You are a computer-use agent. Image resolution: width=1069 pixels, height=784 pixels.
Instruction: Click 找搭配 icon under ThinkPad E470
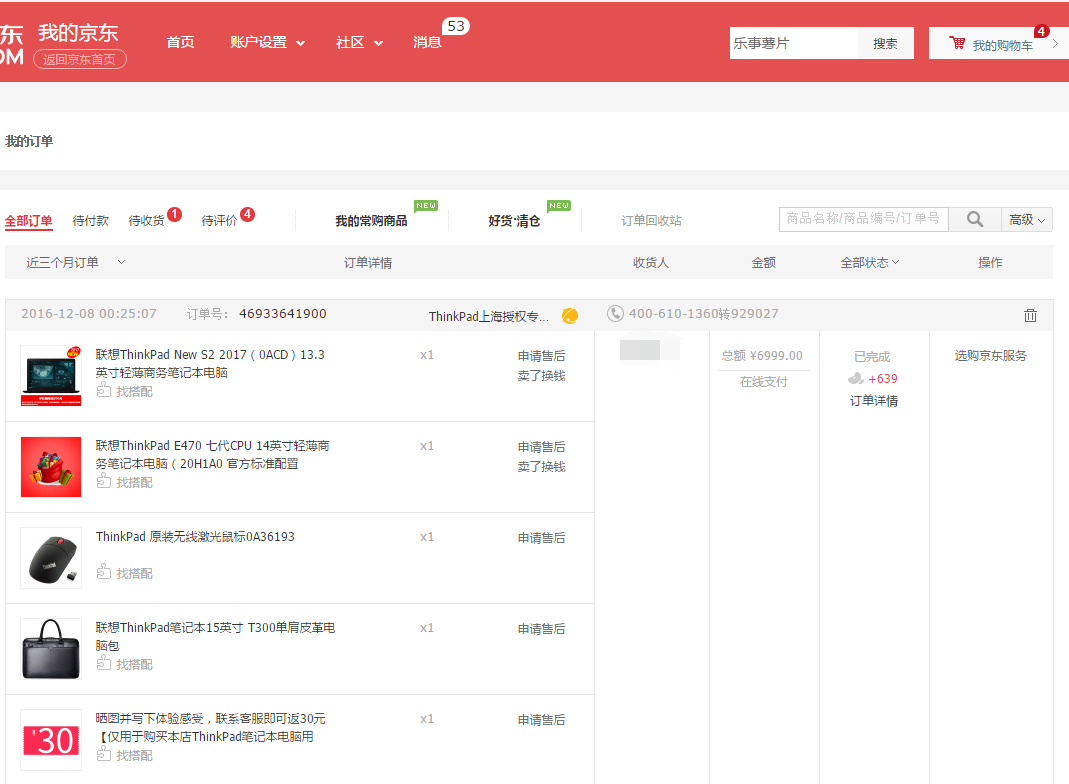tap(104, 481)
